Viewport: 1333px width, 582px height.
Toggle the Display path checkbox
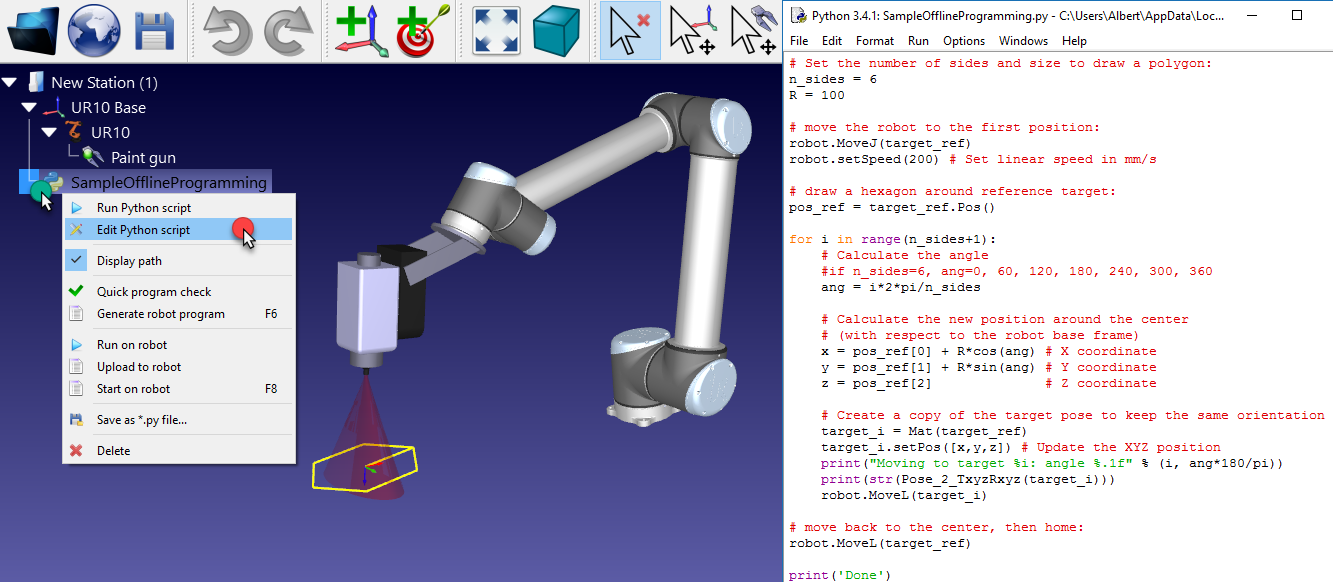click(75, 258)
